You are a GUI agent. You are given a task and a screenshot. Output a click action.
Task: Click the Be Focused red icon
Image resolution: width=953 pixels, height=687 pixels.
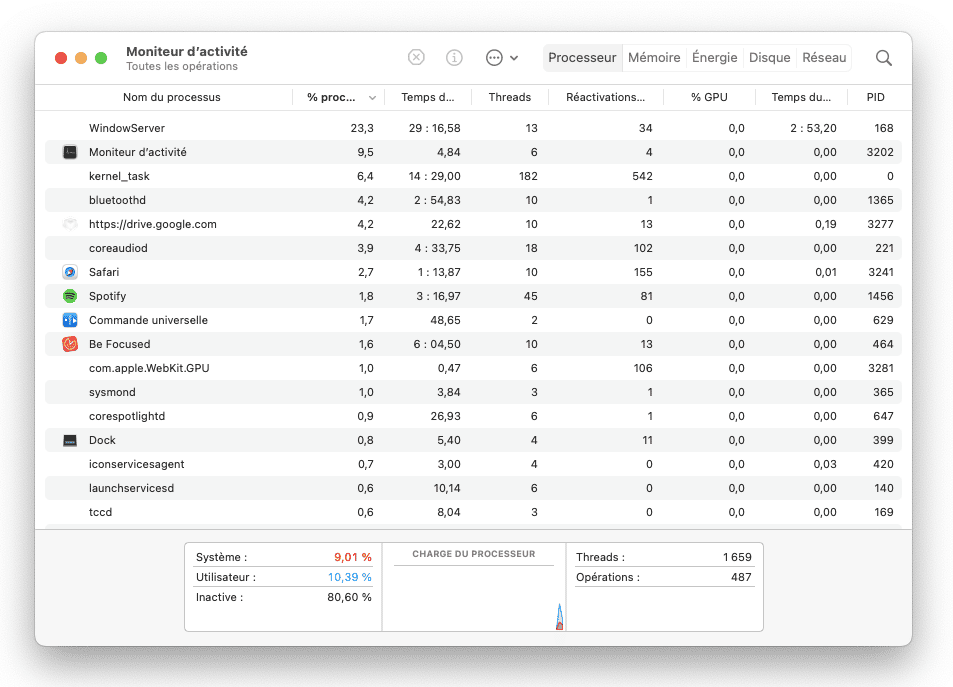70,344
